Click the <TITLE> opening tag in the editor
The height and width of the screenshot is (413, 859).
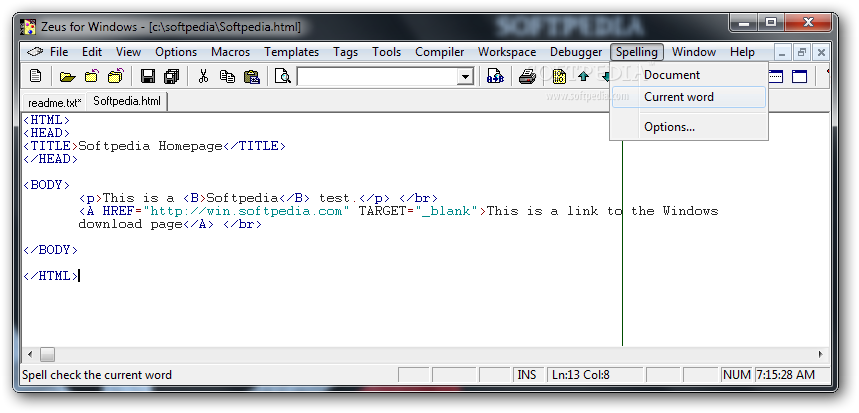click(x=51, y=146)
